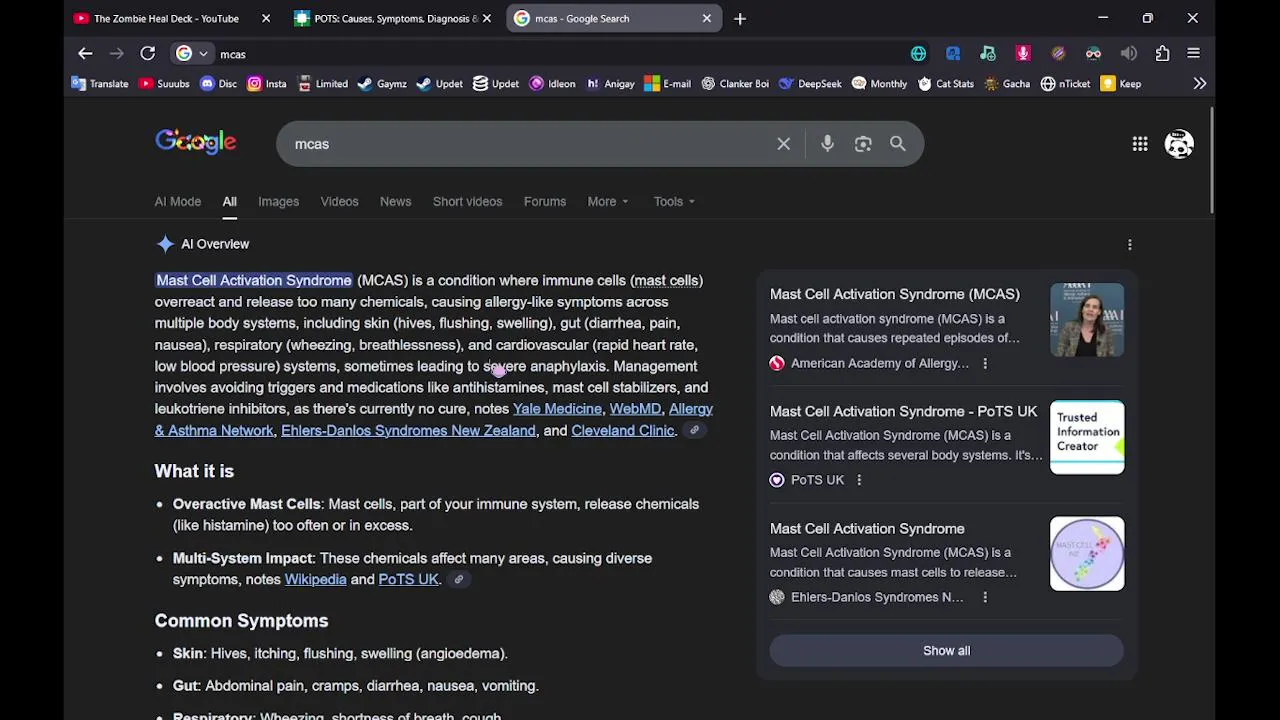Close the Zombie Heal Deck YouTube tab
Screen dimensions: 1280x720
pos(266,18)
